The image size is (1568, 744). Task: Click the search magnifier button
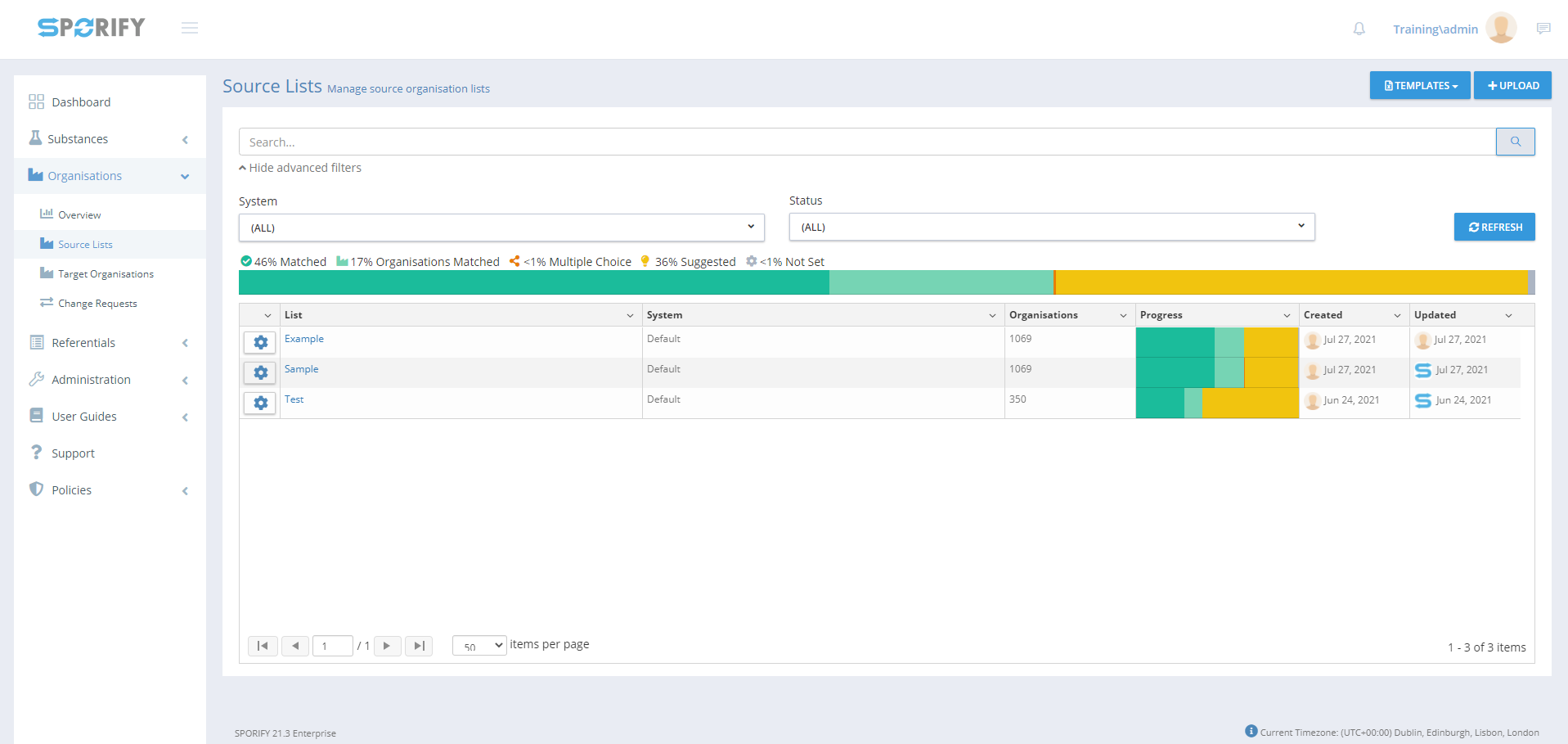(1515, 142)
